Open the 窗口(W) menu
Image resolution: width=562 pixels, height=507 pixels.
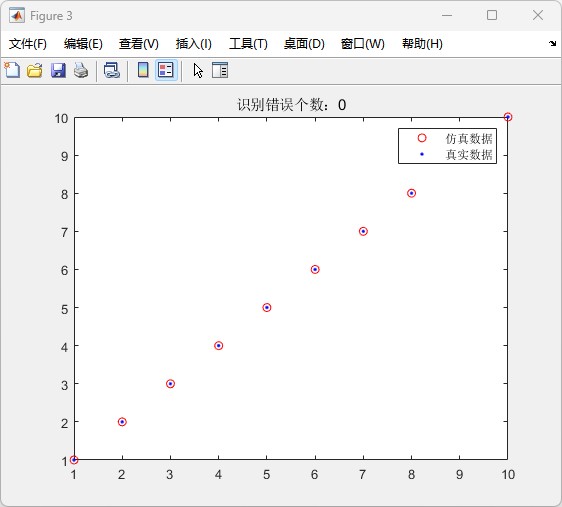click(x=362, y=44)
